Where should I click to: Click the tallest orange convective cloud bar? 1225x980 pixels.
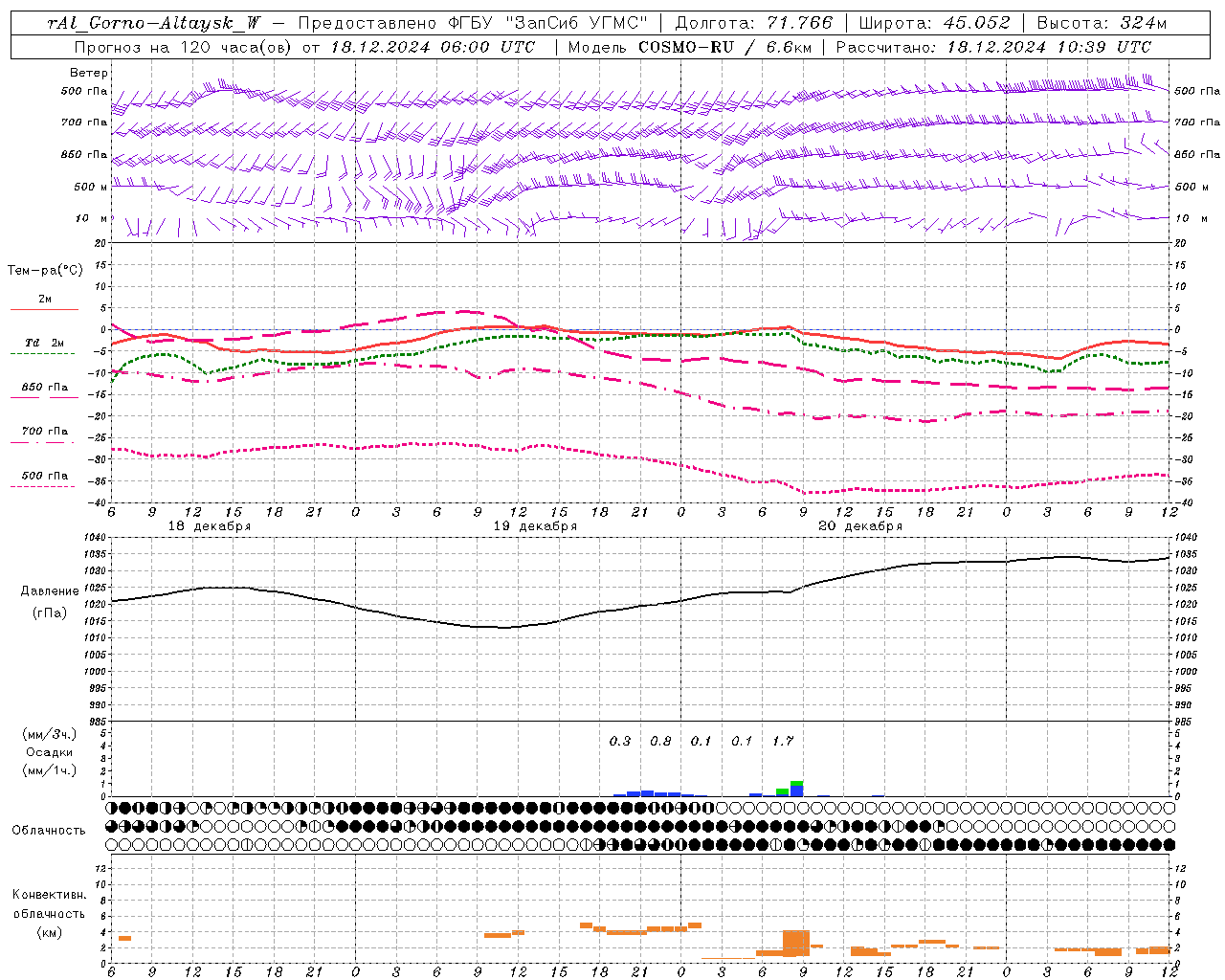pos(796,943)
